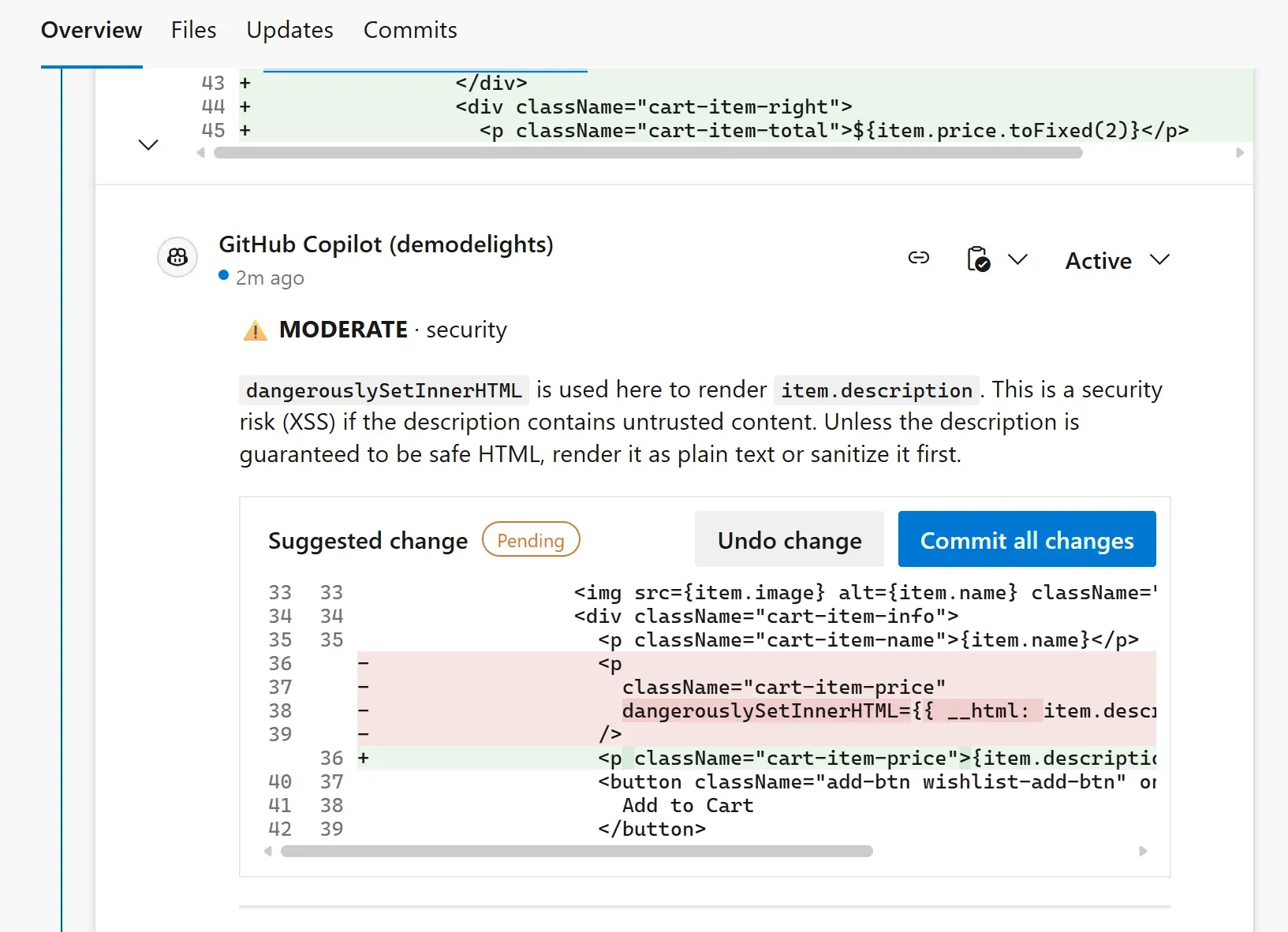Click the item.description inline code
1288x932 pixels.
point(876,390)
